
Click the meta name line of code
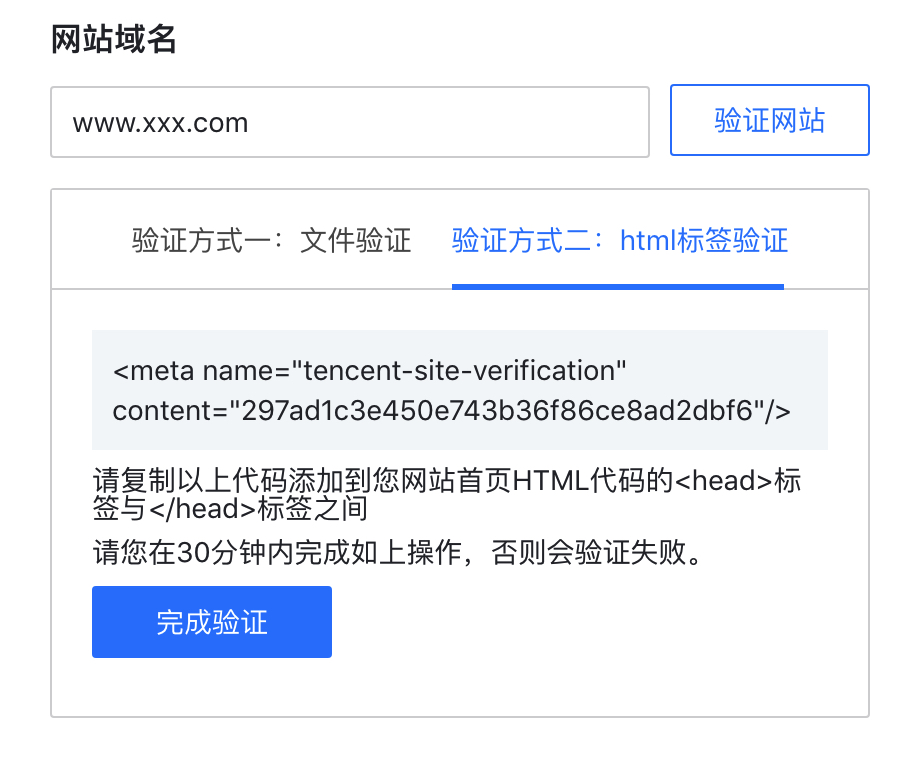369,371
